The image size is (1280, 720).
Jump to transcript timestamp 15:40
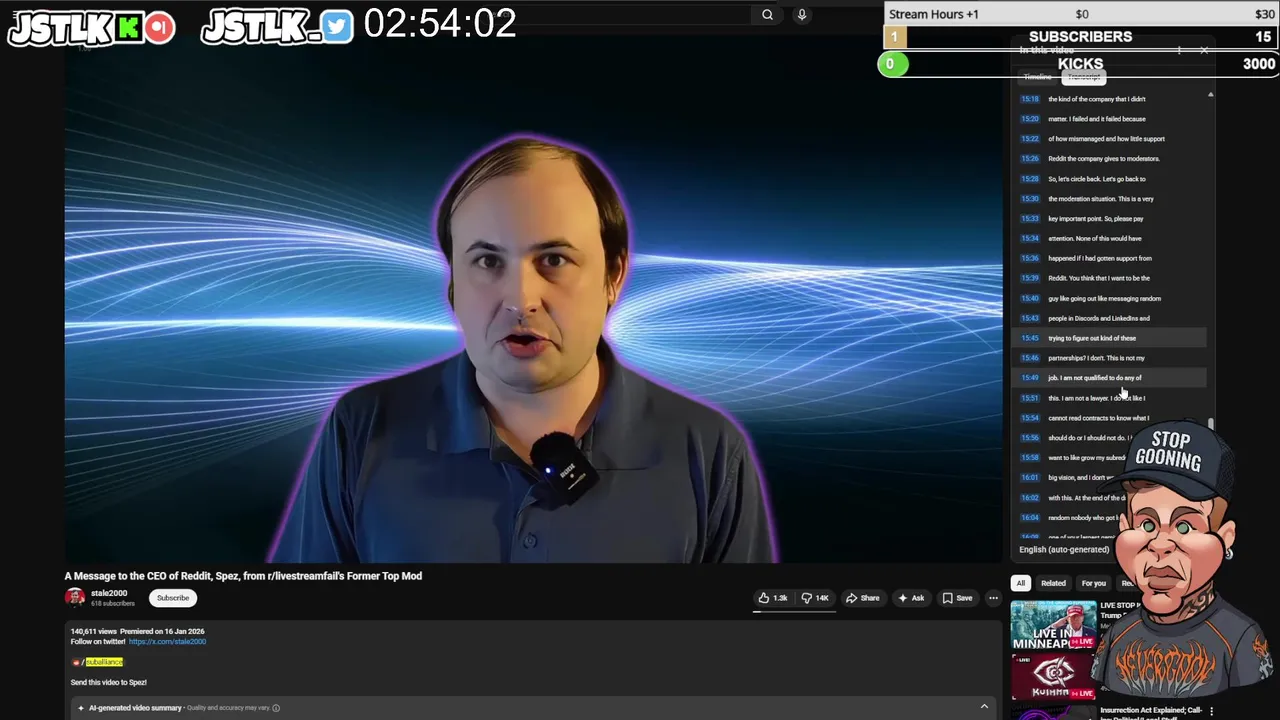(1030, 299)
